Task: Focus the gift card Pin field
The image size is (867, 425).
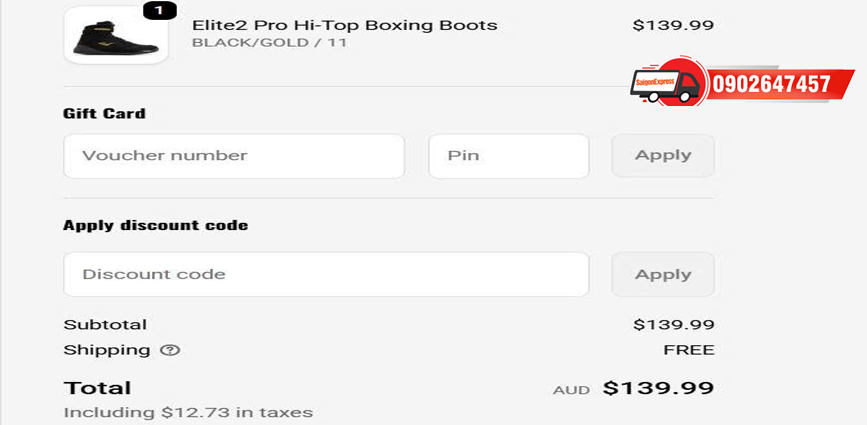Action: tap(508, 156)
